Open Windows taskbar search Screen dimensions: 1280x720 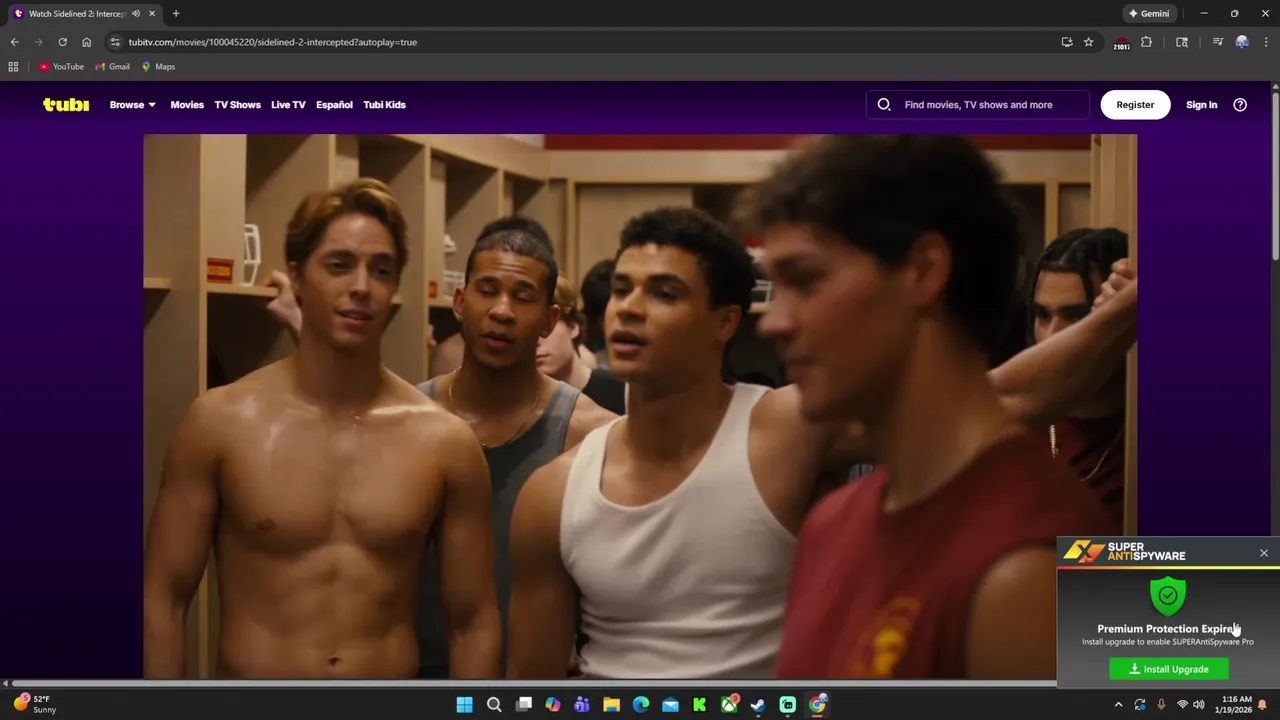tap(494, 704)
